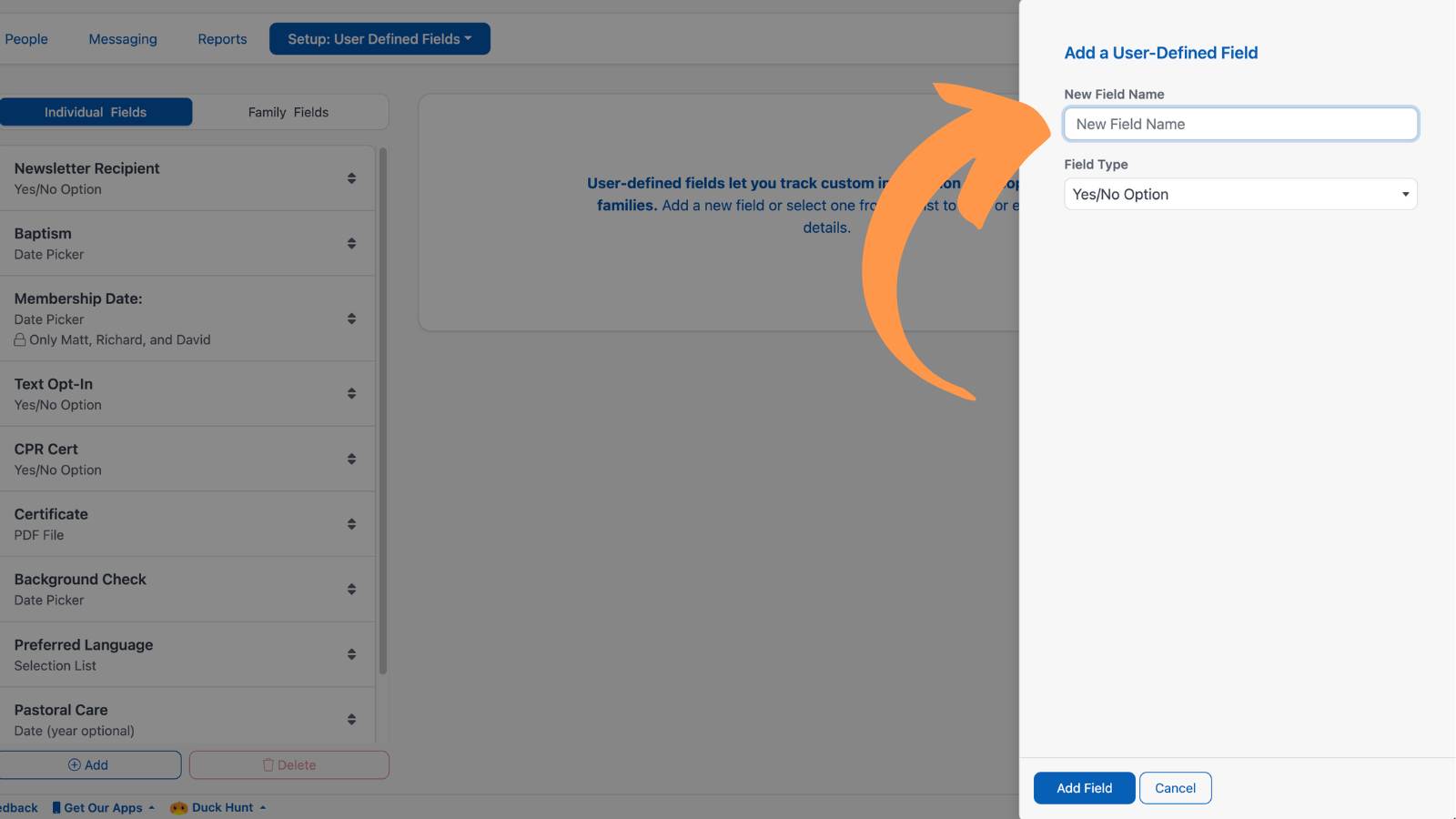Click the reorder handle for Baptism field
1456x819 pixels.
click(x=351, y=244)
